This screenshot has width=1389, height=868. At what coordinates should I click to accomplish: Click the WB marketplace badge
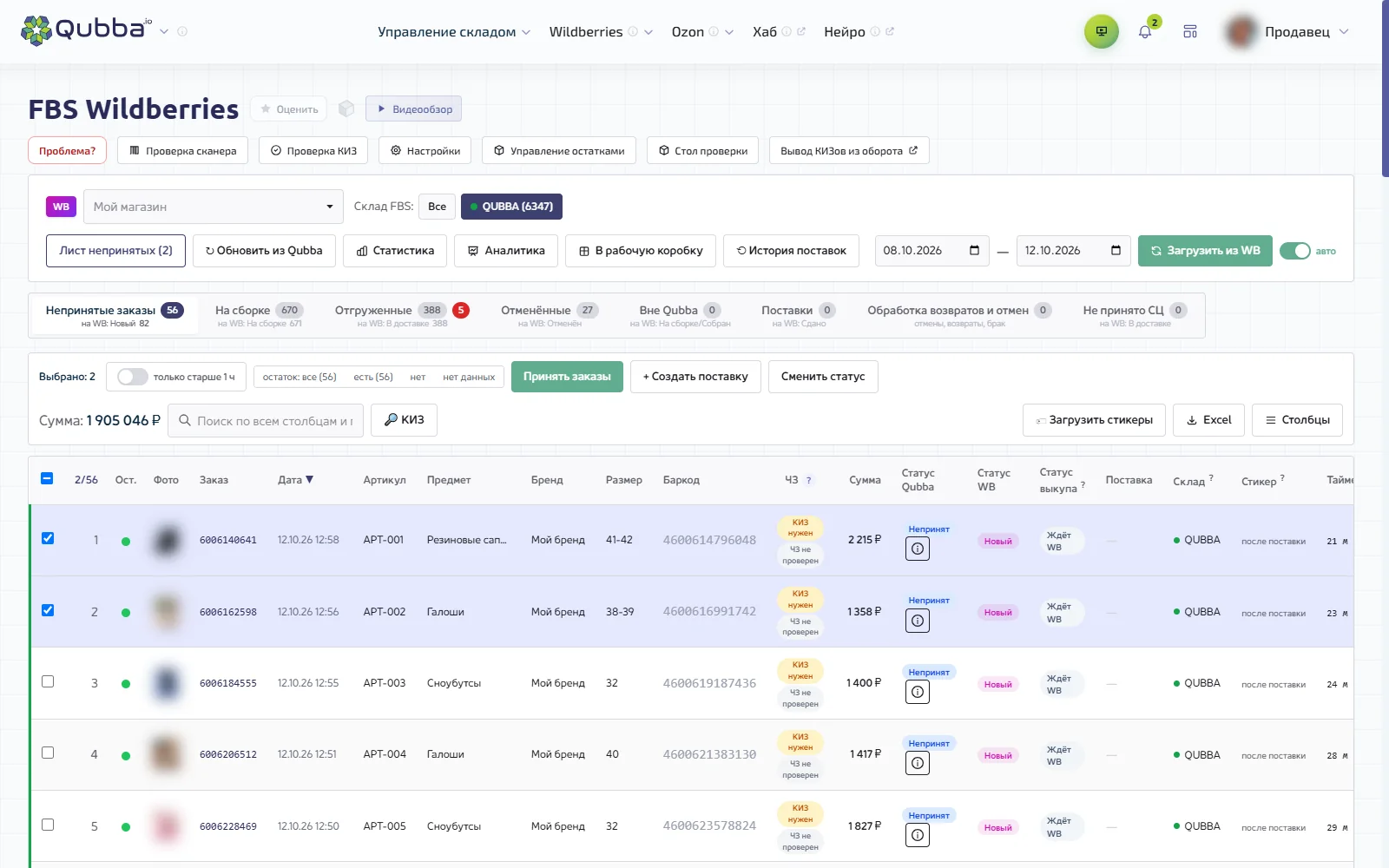(x=61, y=207)
